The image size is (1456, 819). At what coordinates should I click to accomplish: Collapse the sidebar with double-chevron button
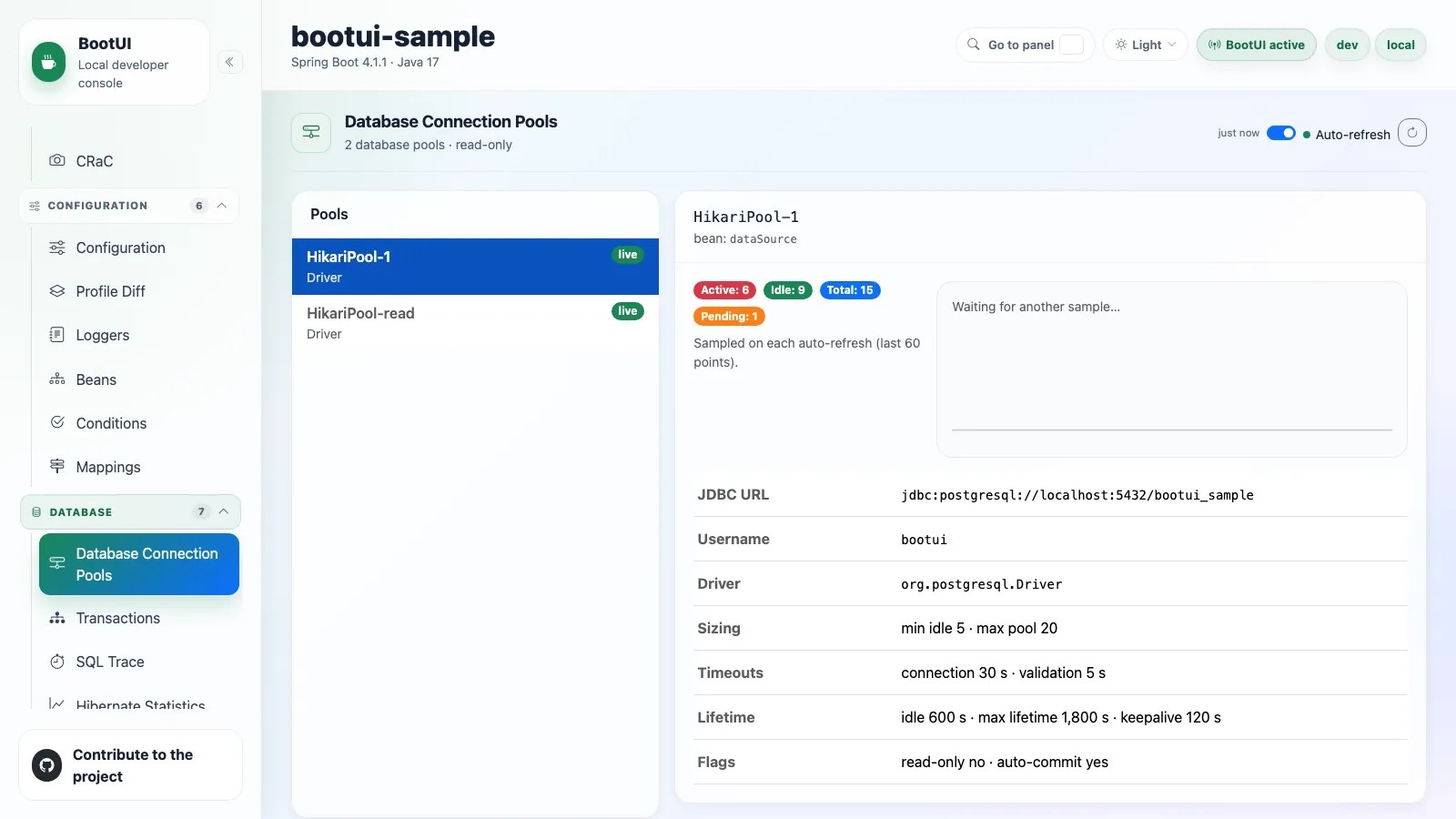point(229,62)
